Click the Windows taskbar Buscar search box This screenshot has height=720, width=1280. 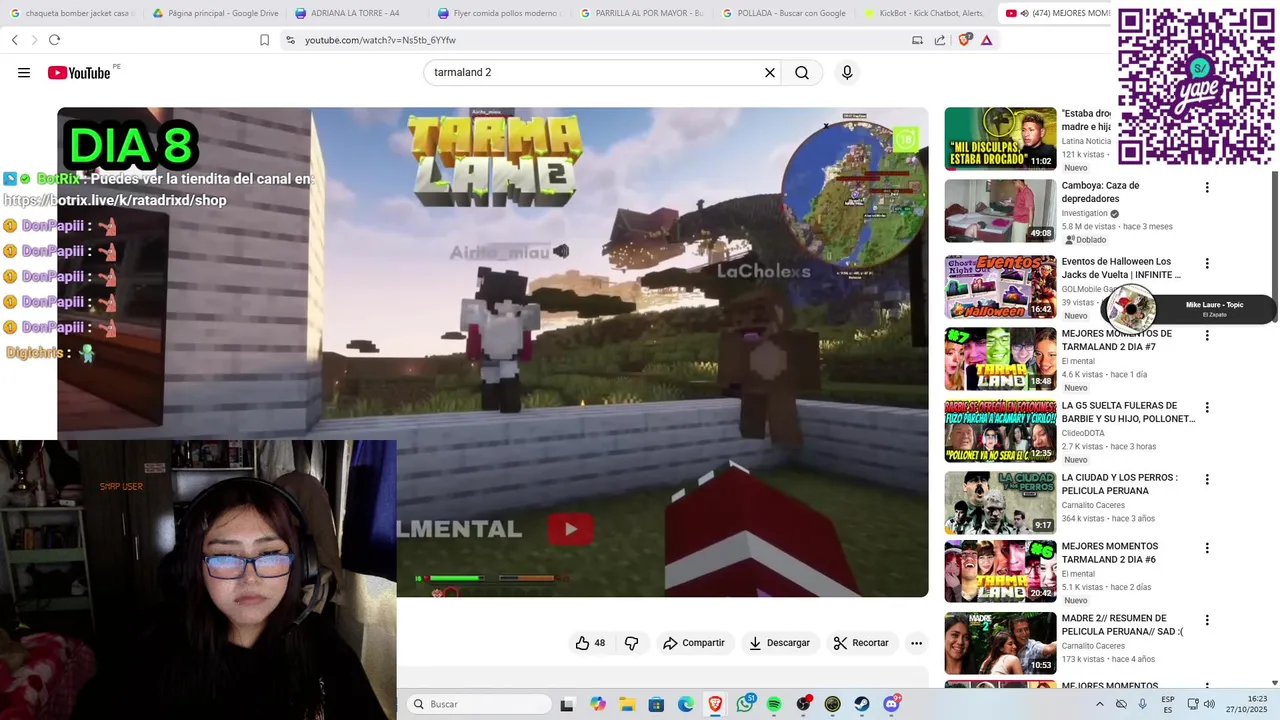coord(480,704)
